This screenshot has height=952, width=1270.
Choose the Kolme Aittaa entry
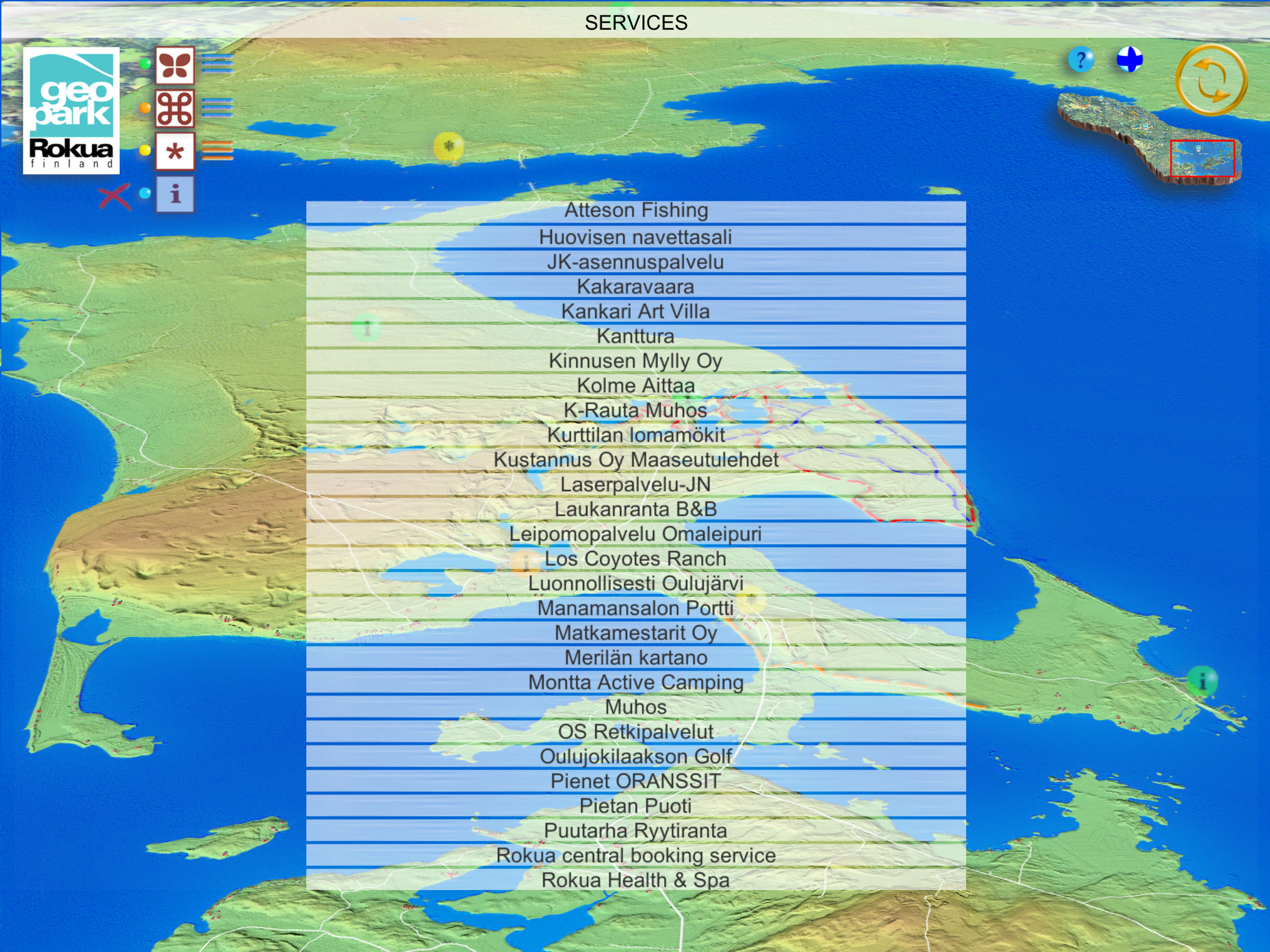point(636,385)
